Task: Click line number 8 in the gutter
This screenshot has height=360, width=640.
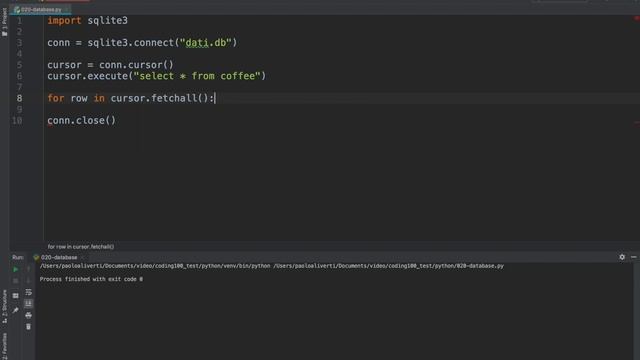Action: pyautogui.click(x=19, y=98)
